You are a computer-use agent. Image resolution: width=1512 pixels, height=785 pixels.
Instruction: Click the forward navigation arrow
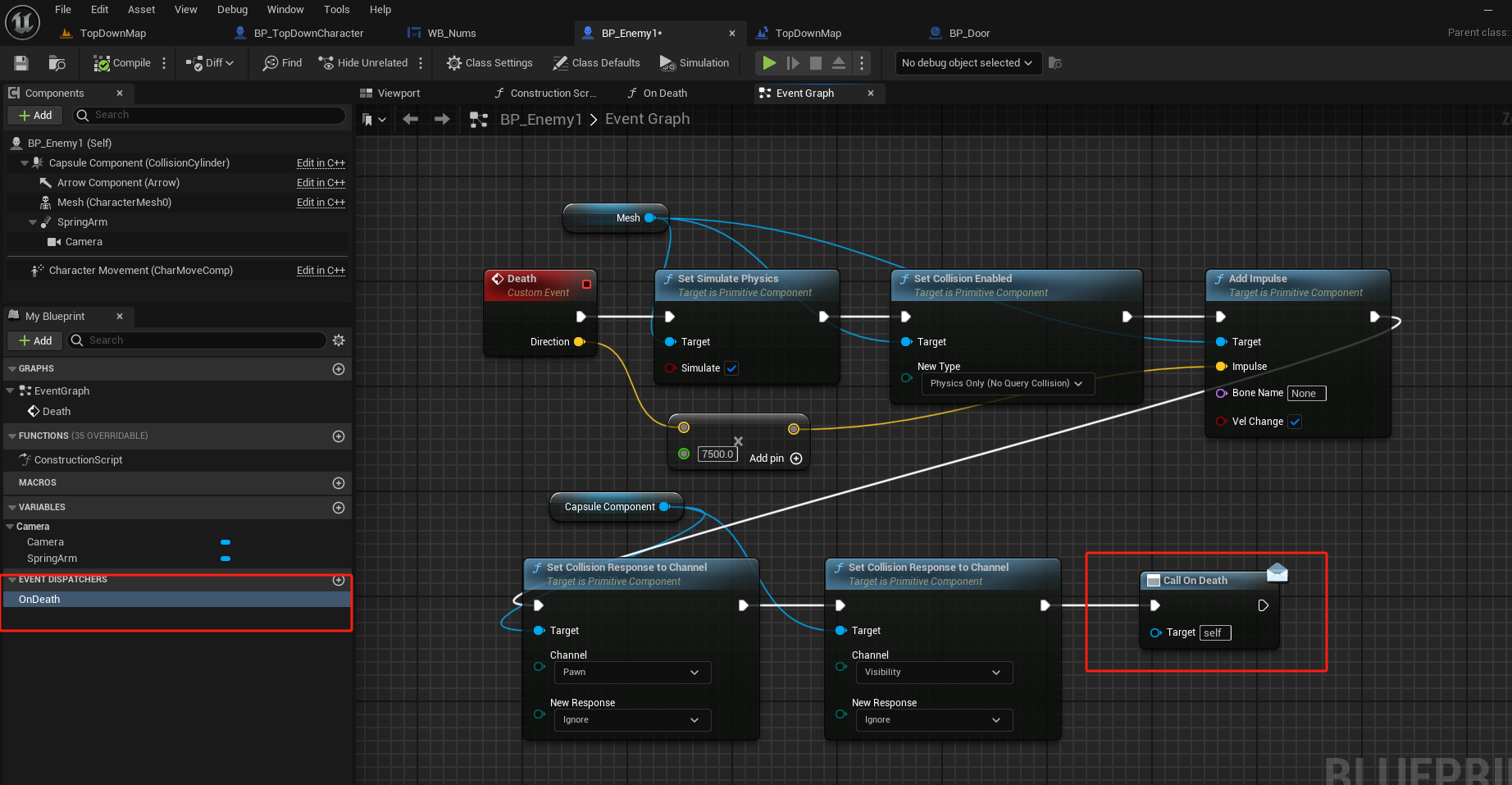[x=442, y=120]
